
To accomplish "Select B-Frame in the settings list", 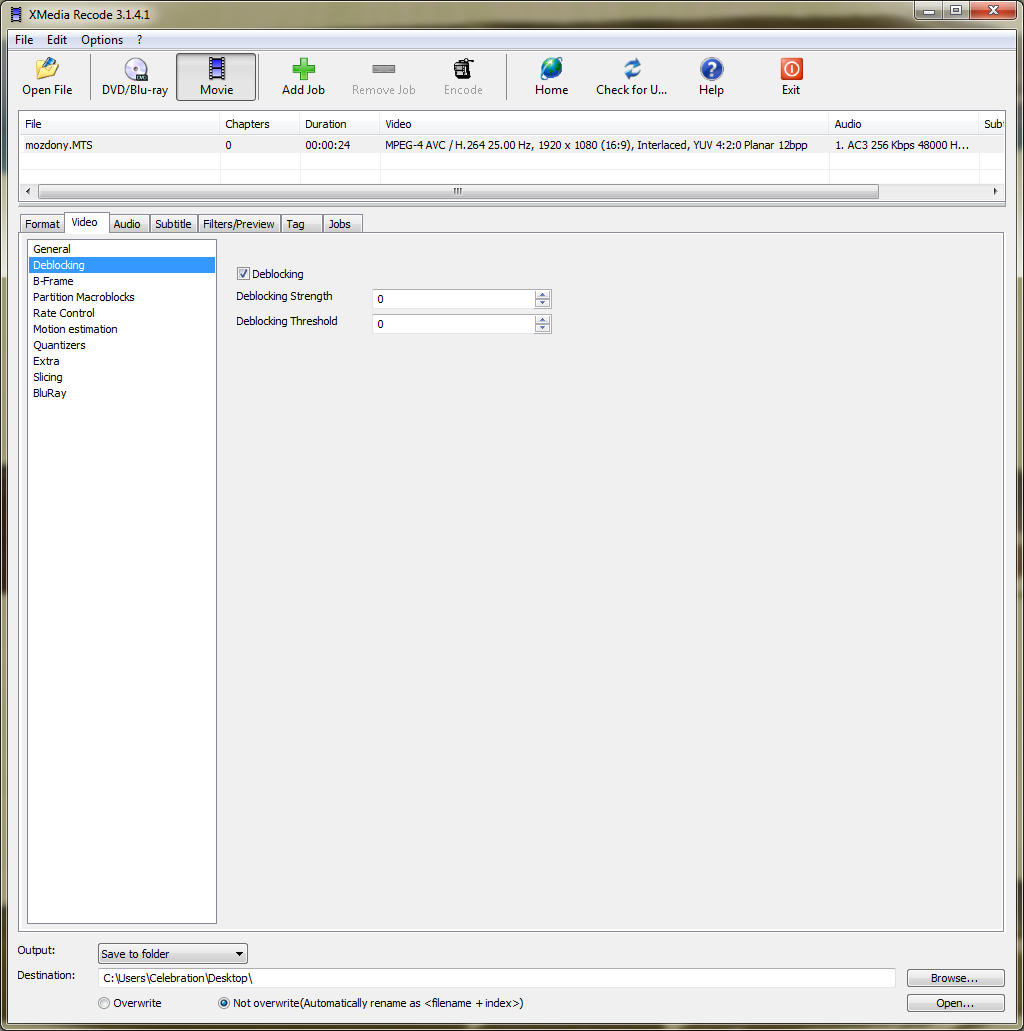I will click(x=122, y=281).
